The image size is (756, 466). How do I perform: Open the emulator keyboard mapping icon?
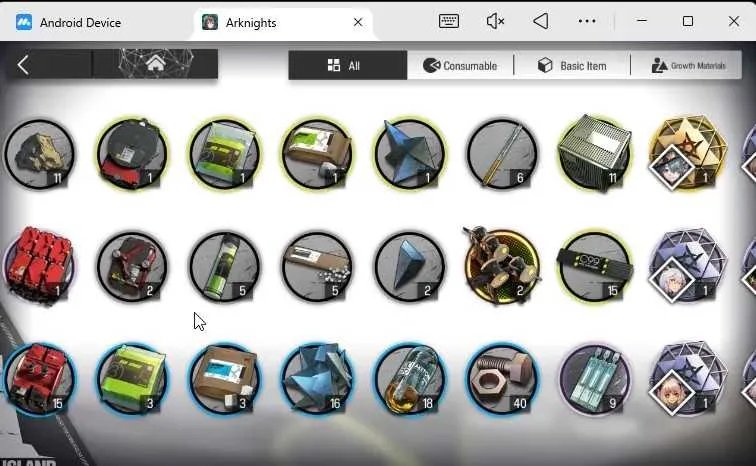point(448,21)
